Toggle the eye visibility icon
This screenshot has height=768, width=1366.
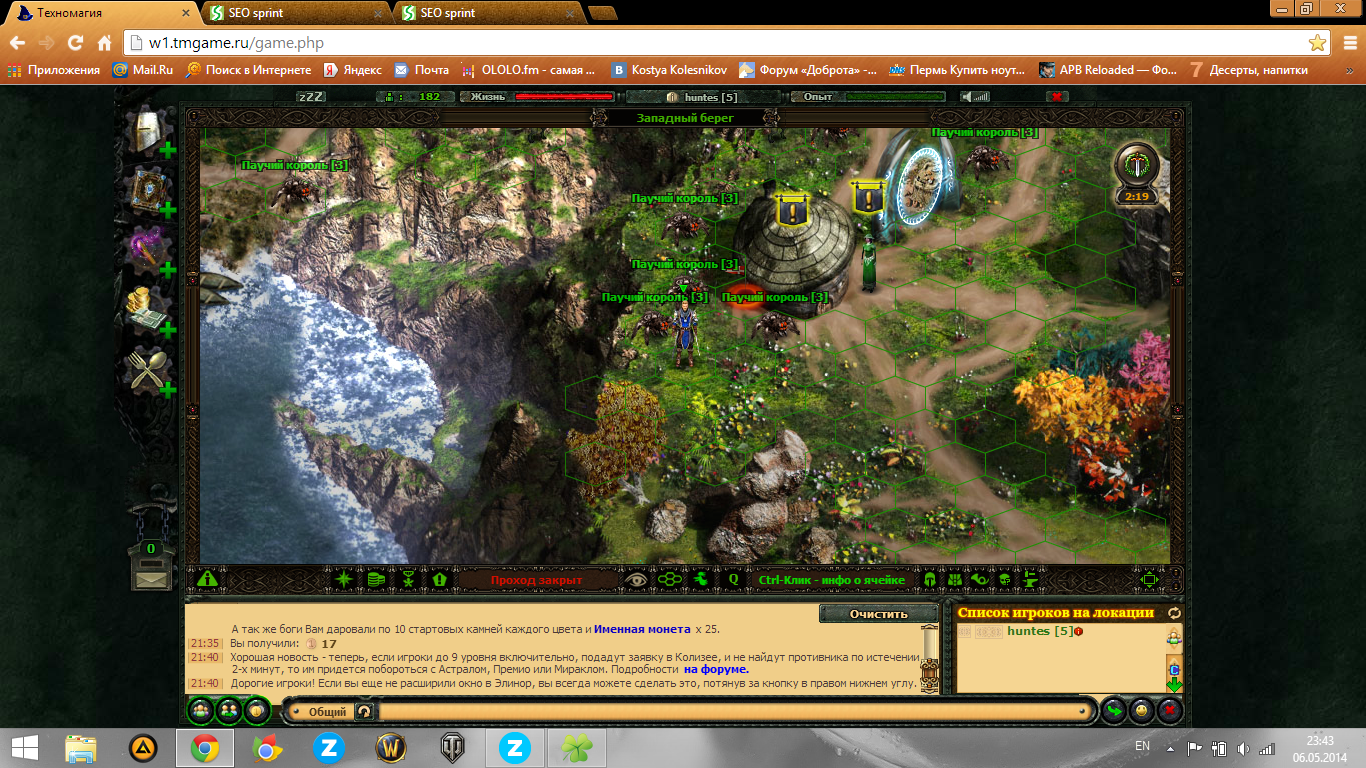pyautogui.click(x=635, y=579)
